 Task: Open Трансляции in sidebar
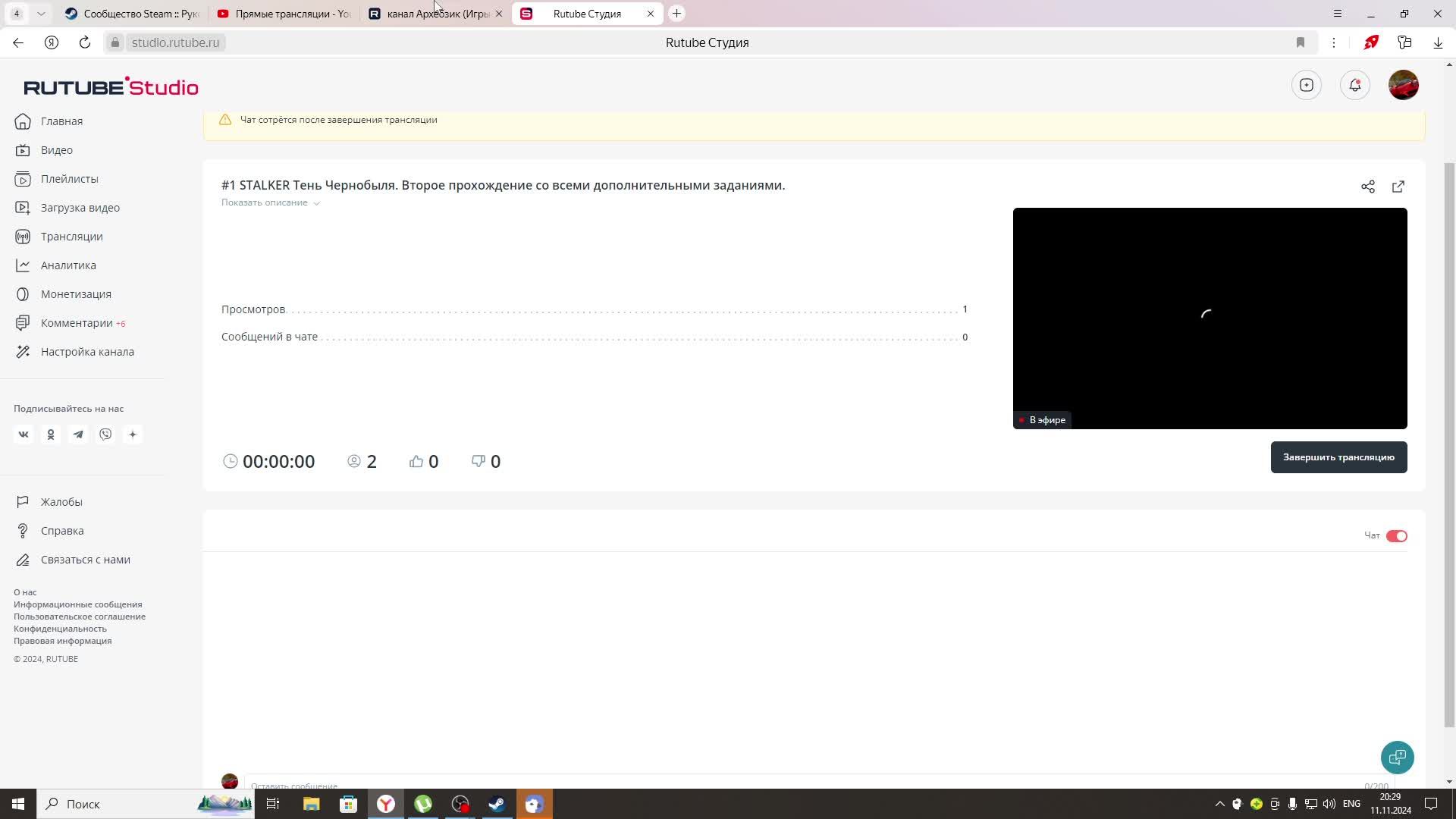(x=71, y=237)
